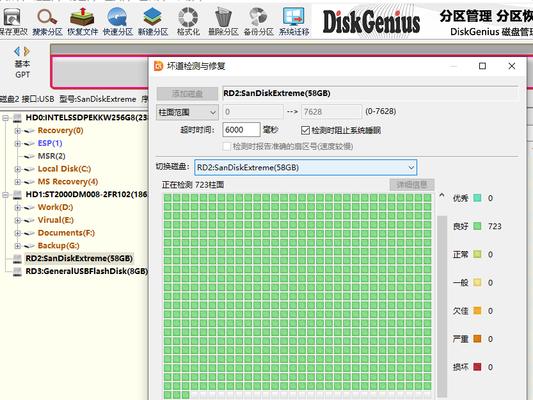Open the Search Partition tool
533x400 pixels.
click(47, 21)
